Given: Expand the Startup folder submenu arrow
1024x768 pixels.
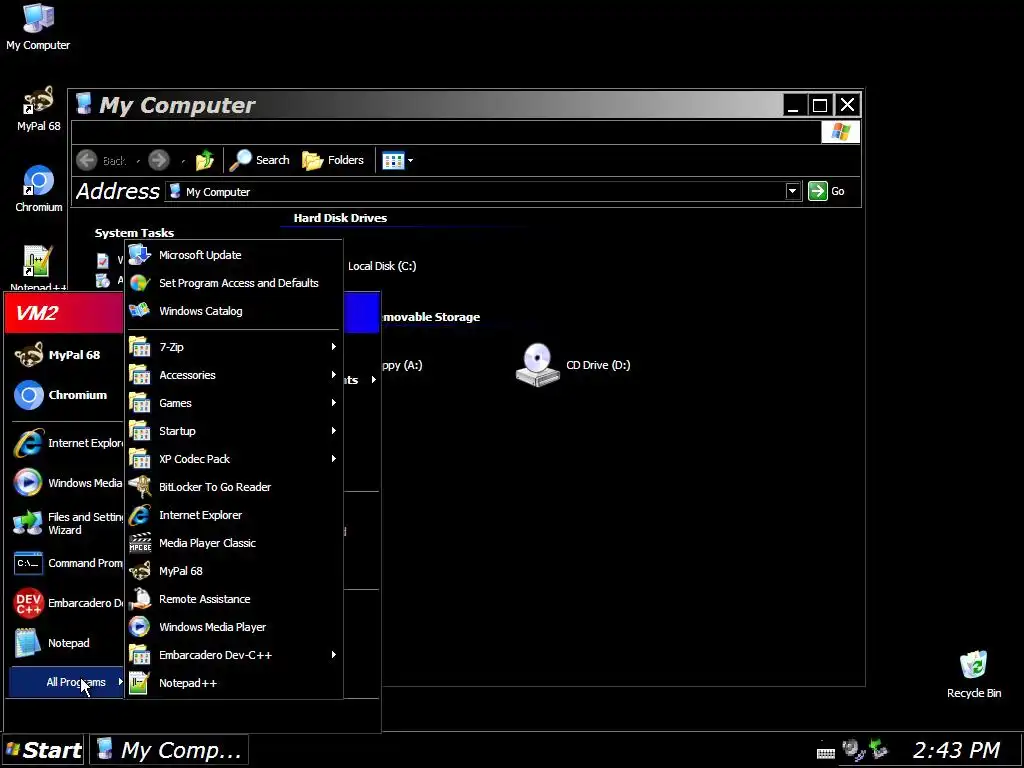Looking at the screenshot, I should (x=334, y=431).
